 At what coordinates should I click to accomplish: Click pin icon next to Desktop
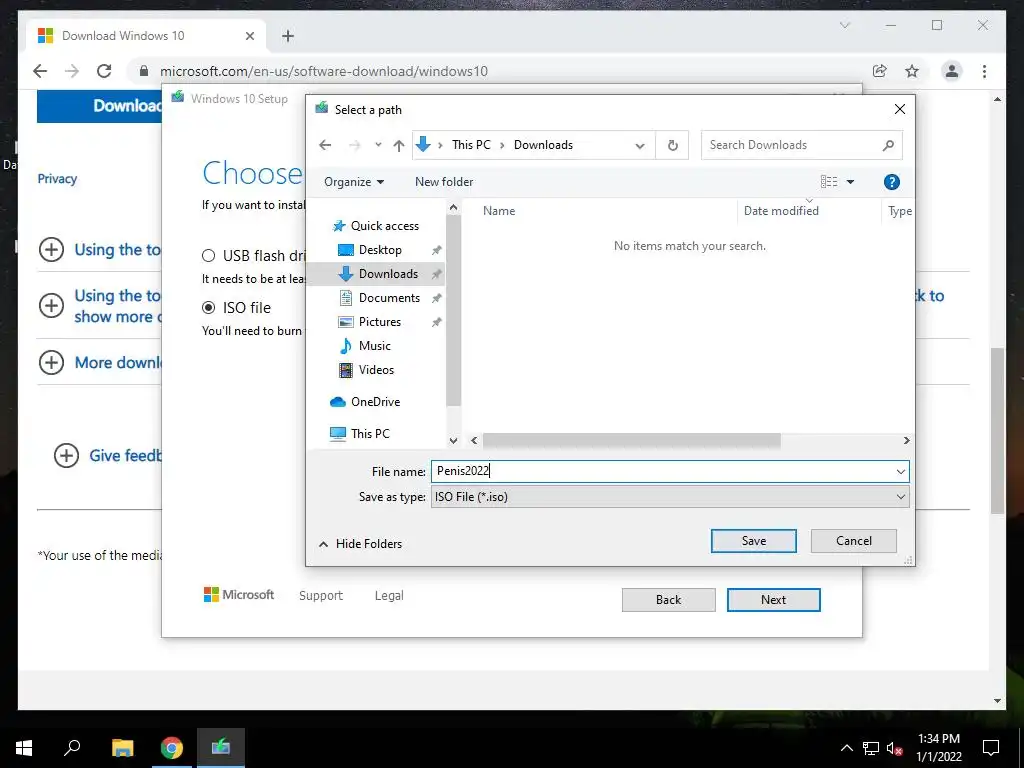(x=436, y=250)
